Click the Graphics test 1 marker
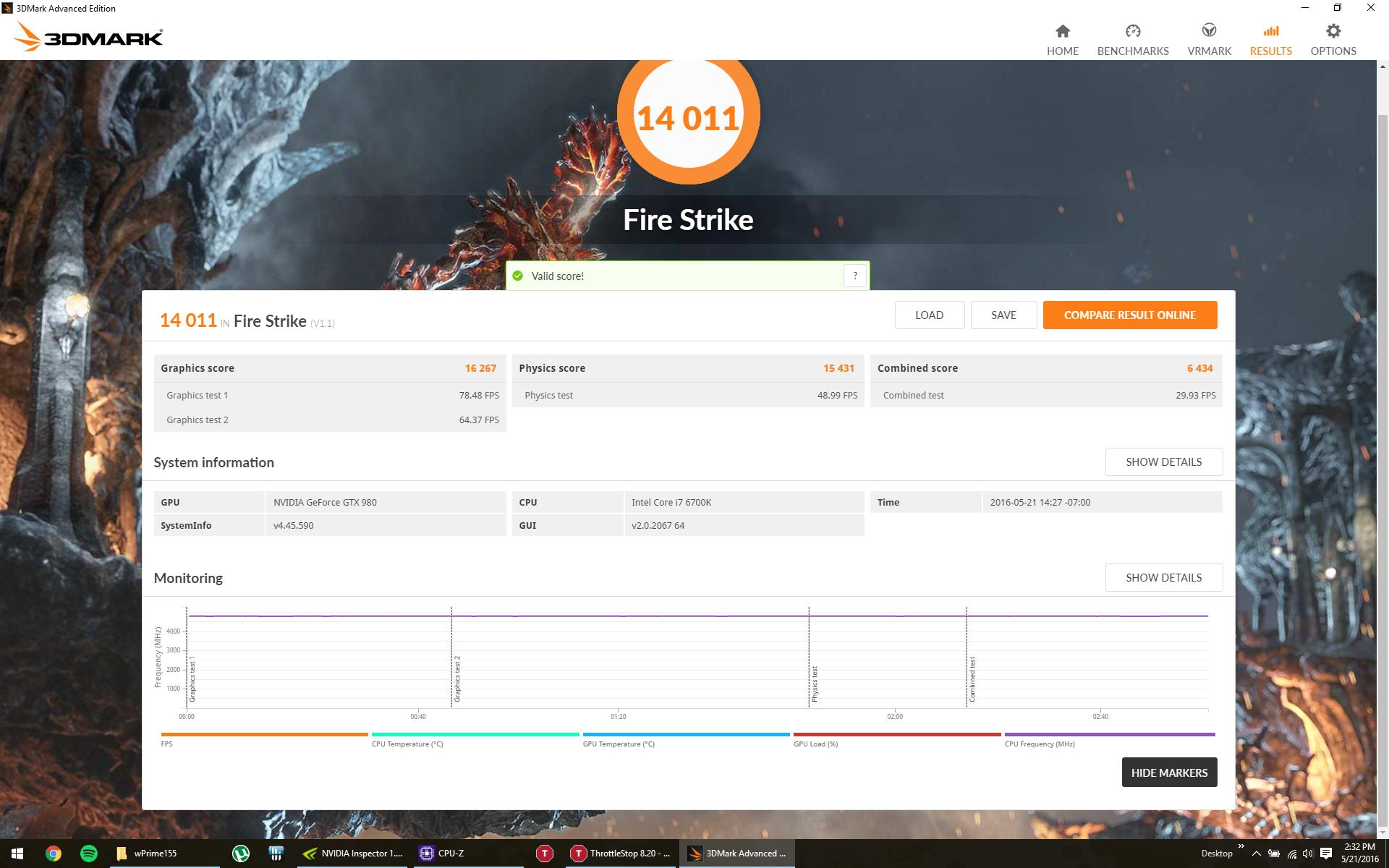This screenshot has width=1389, height=868. coord(192,680)
